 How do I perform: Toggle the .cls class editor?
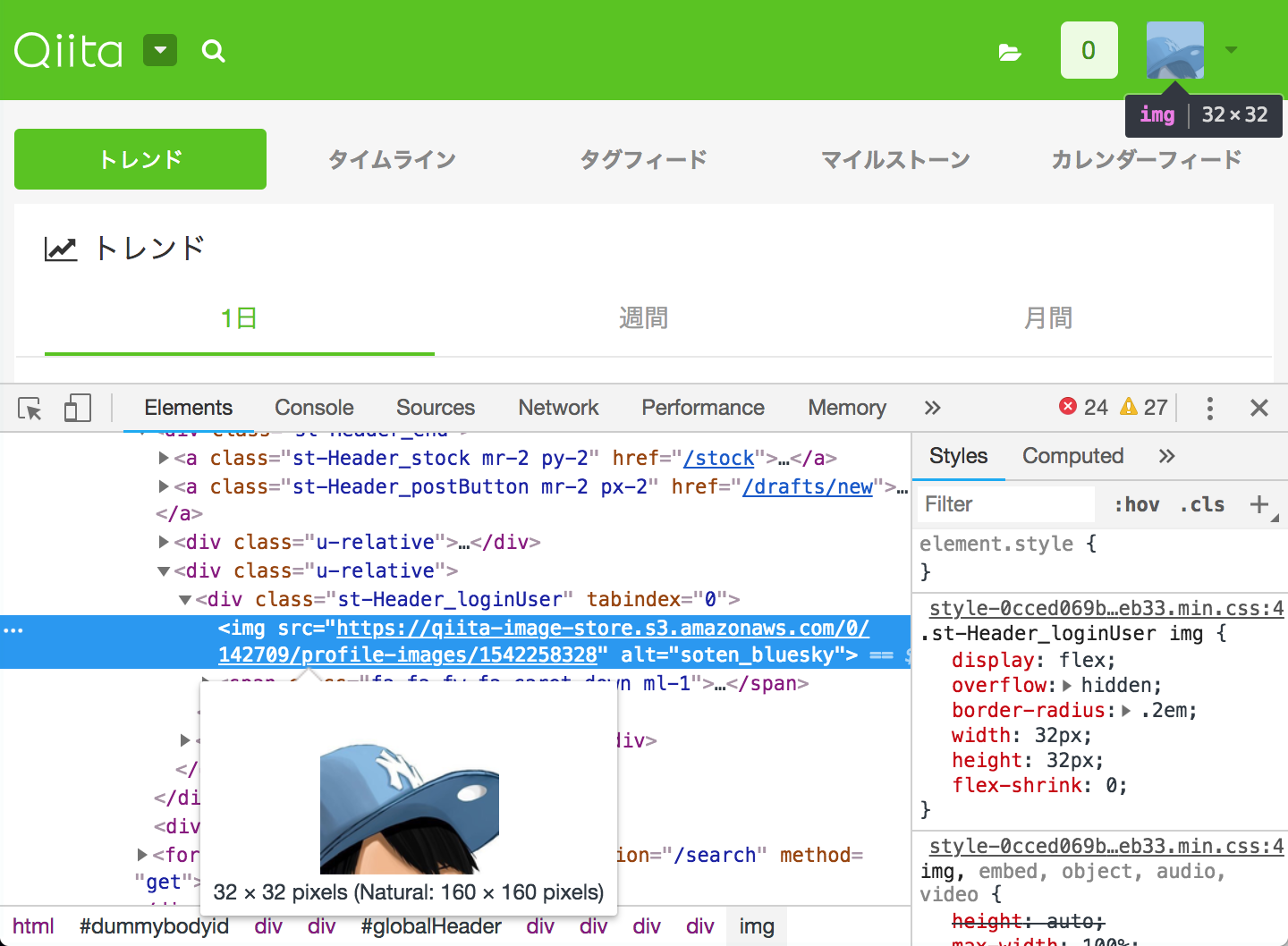tap(1202, 504)
